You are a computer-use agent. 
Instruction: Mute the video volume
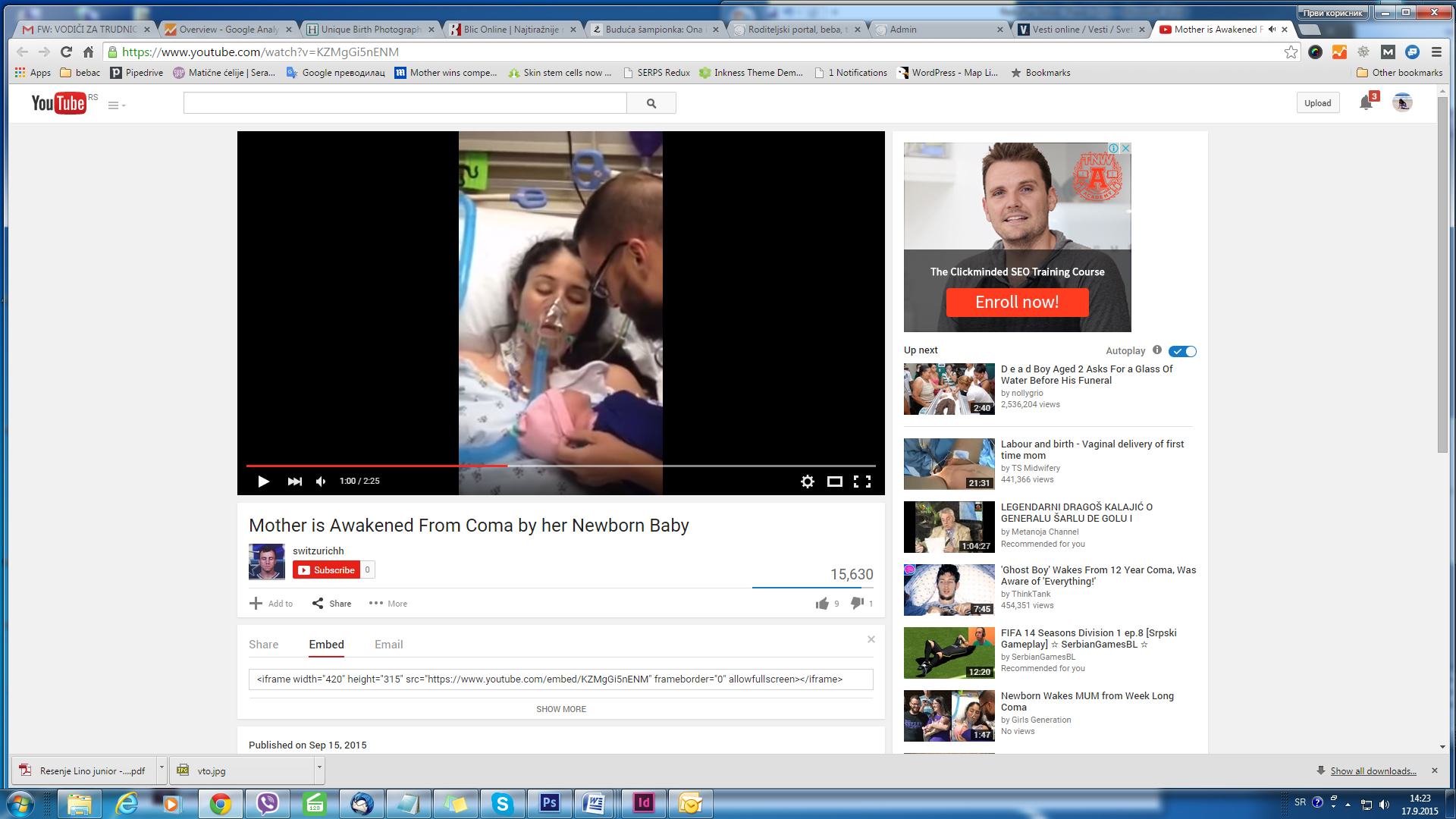click(x=321, y=482)
